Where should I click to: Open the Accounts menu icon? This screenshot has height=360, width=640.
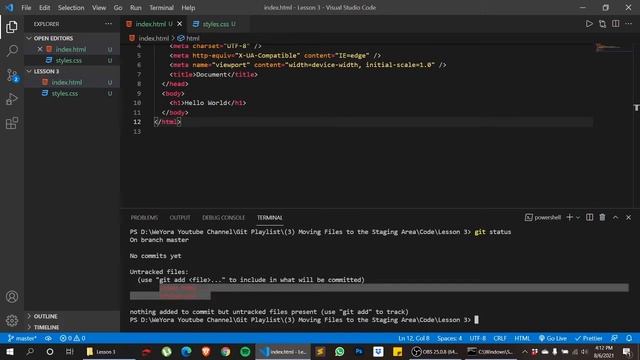point(12,297)
